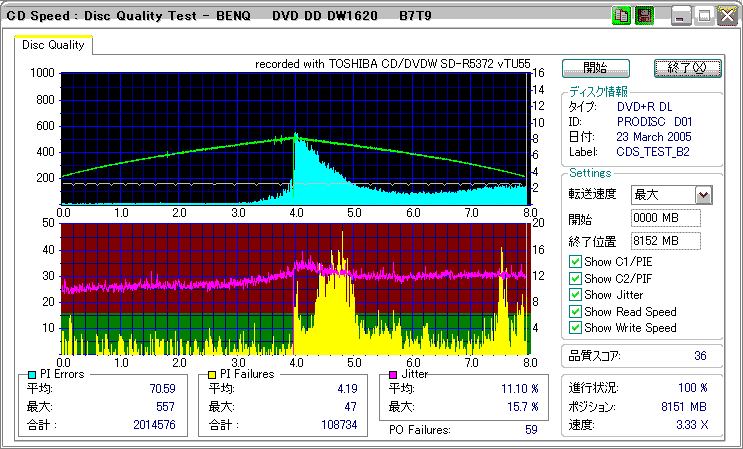Click the magenta Jitter legend square
This screenshot has width=743, height=449.
click(x=393, y=374)
